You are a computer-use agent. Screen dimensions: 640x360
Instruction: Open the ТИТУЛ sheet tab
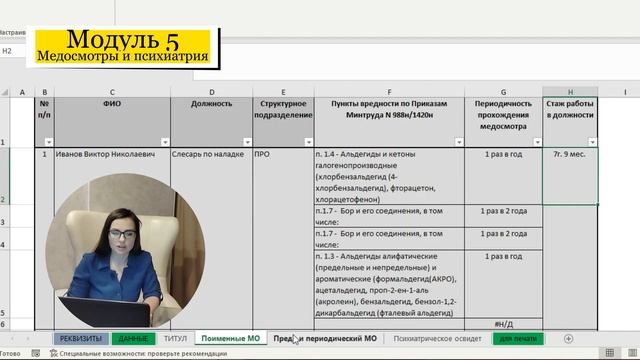[x=175, y=338]
